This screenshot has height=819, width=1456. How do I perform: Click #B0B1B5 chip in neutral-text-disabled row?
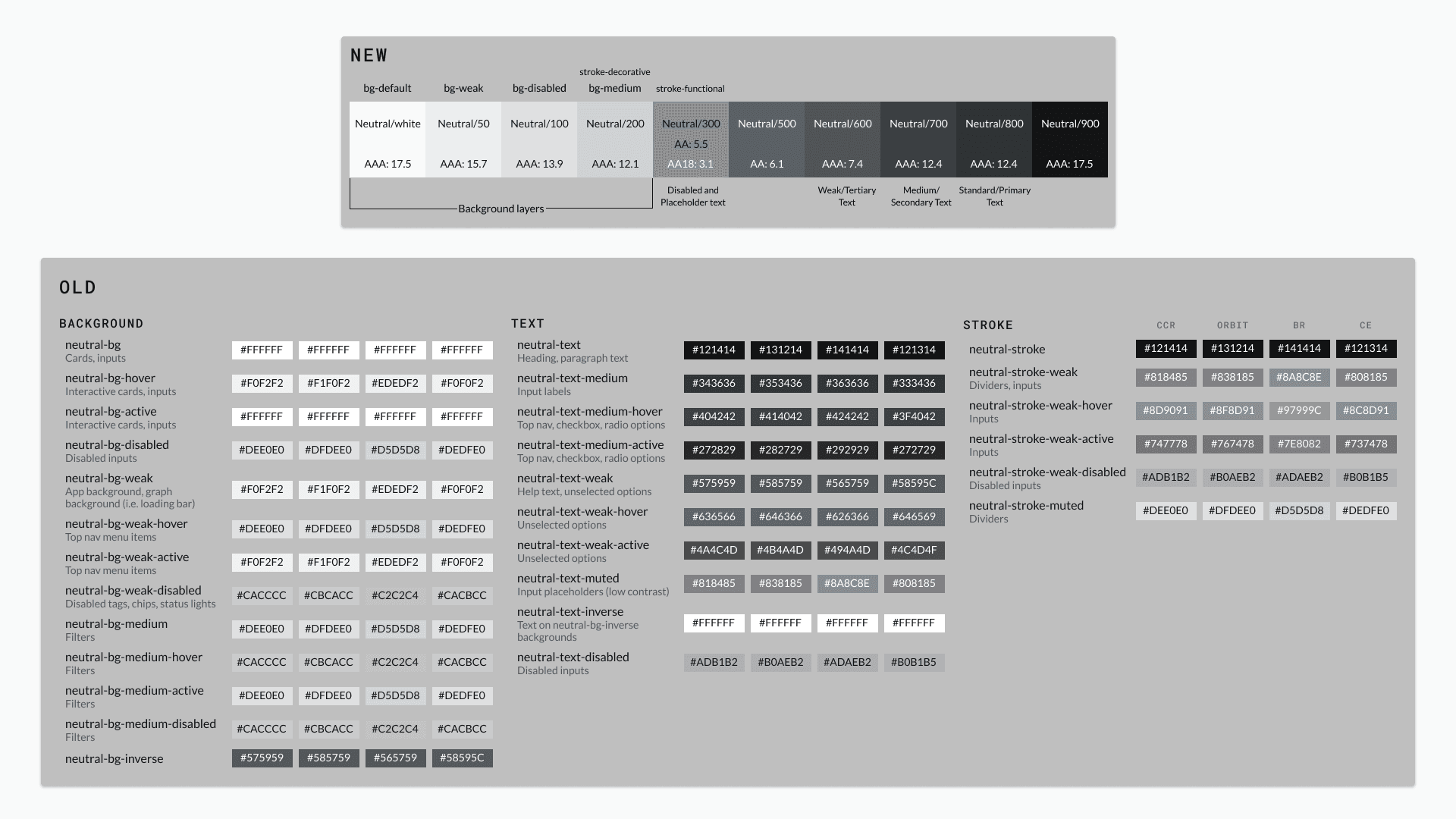pyautogui.click(x=915, y=663)
